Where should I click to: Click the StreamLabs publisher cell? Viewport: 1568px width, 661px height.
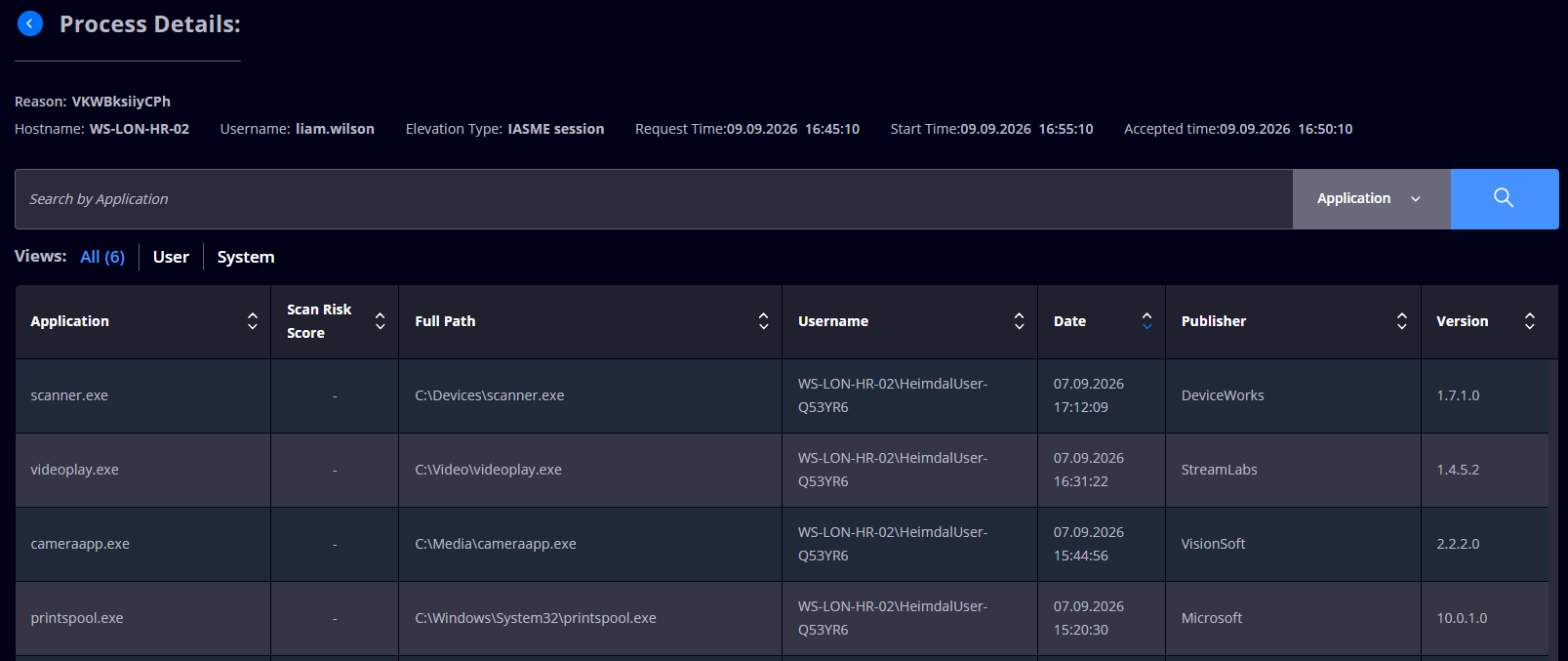point(1293,470)
